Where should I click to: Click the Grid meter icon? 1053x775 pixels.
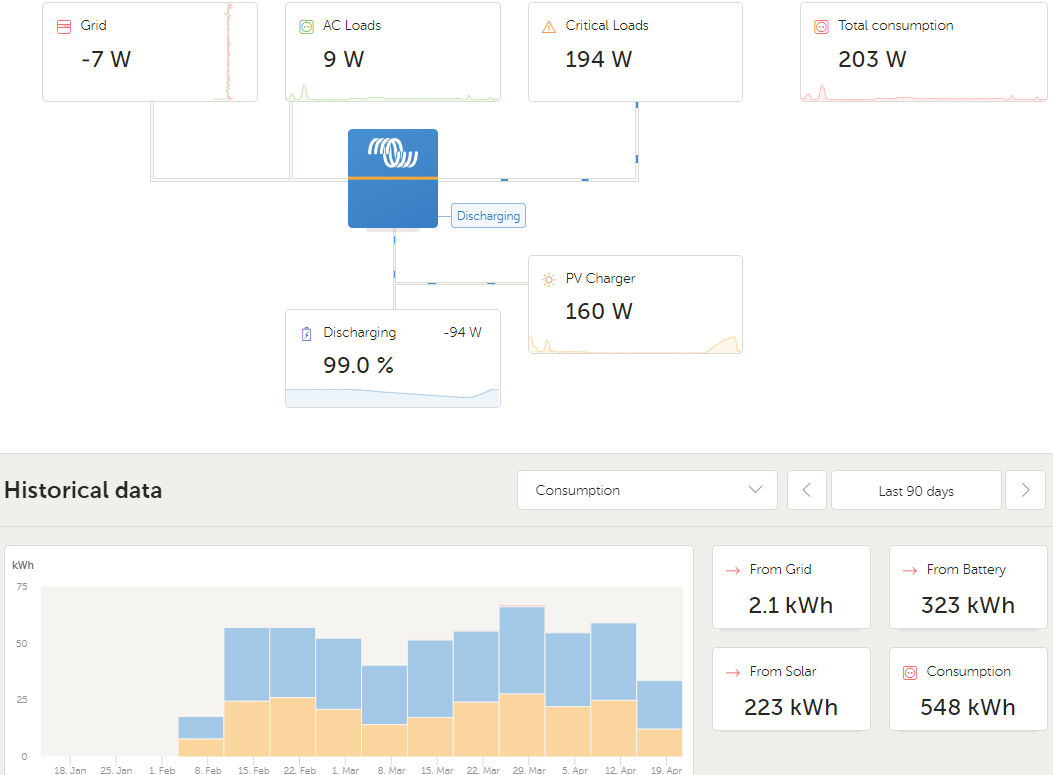[64, 27]
